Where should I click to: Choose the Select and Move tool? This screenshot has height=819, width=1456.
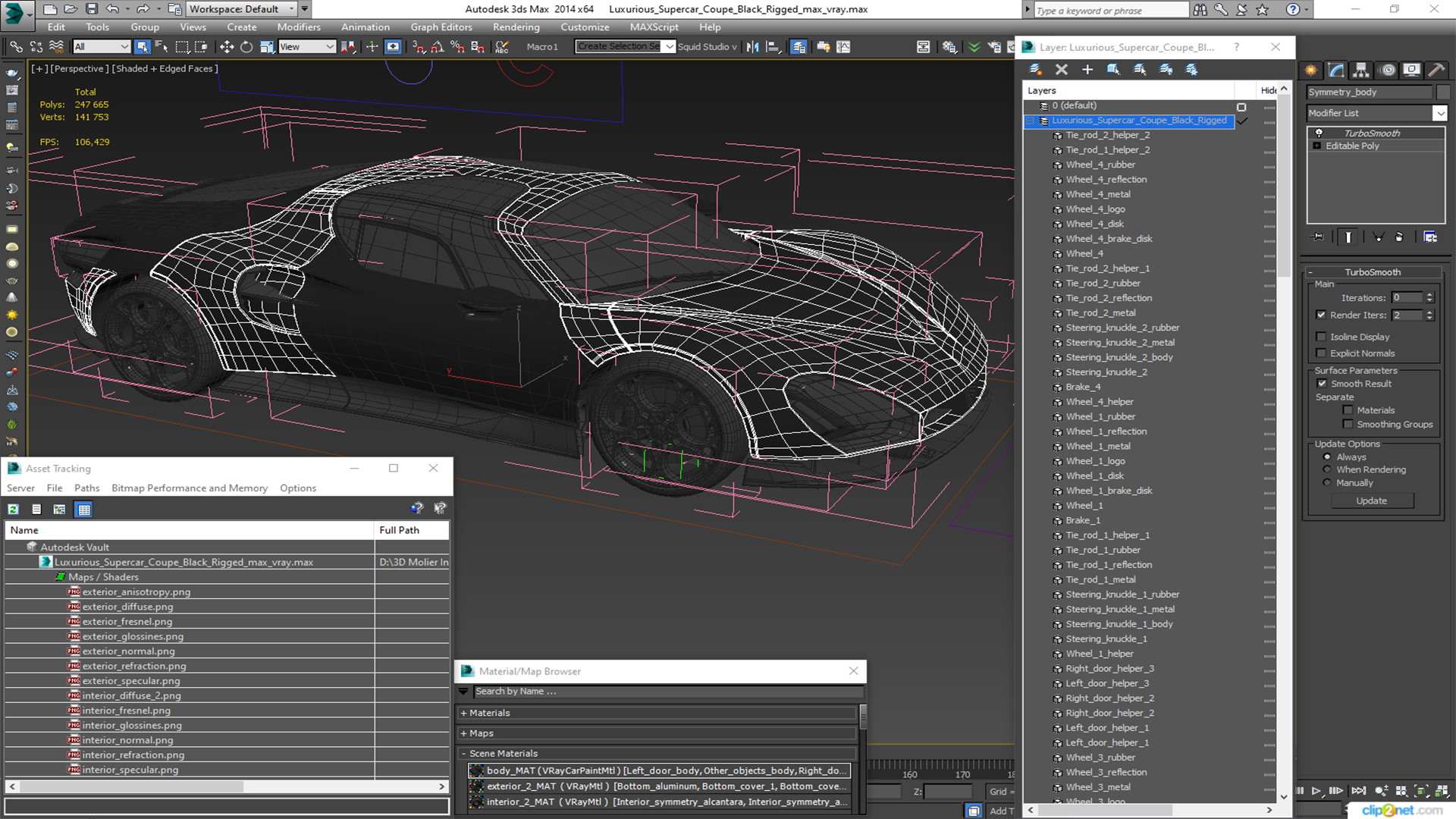pos(226,47)
